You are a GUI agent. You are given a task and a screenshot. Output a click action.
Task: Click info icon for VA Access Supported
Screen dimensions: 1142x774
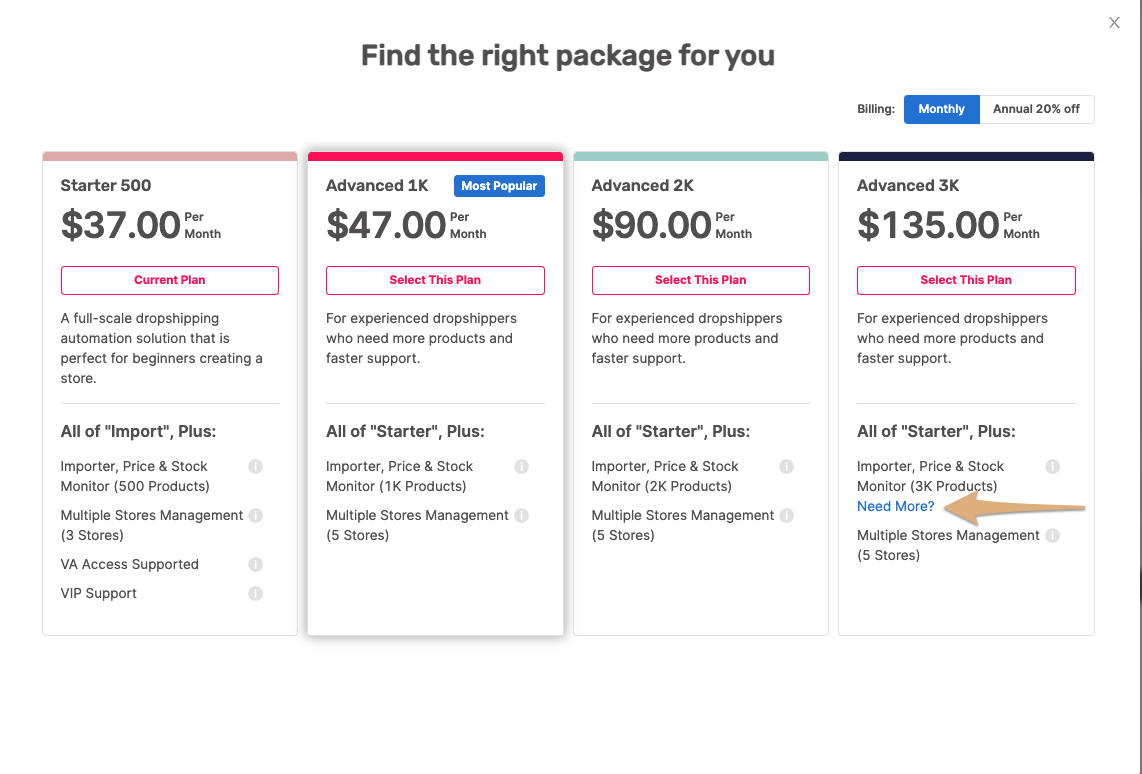click(255, 564)
